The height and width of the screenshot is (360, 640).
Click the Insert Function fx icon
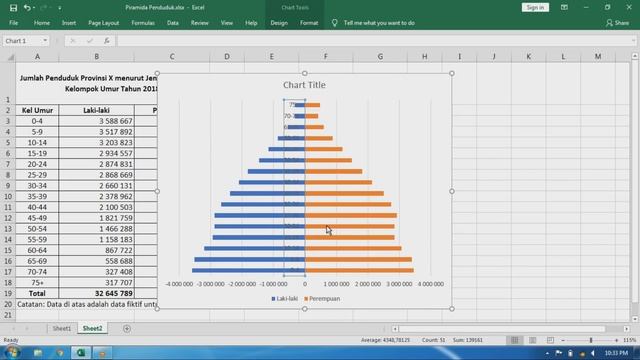click(107, 41)
